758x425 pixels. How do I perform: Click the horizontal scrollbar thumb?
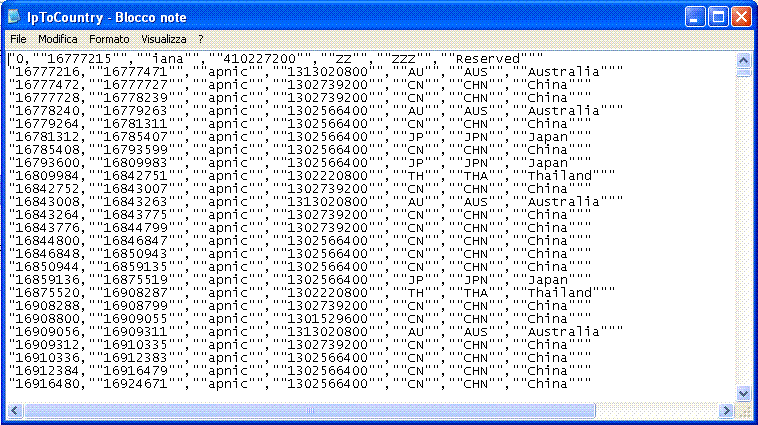[309, 410]
